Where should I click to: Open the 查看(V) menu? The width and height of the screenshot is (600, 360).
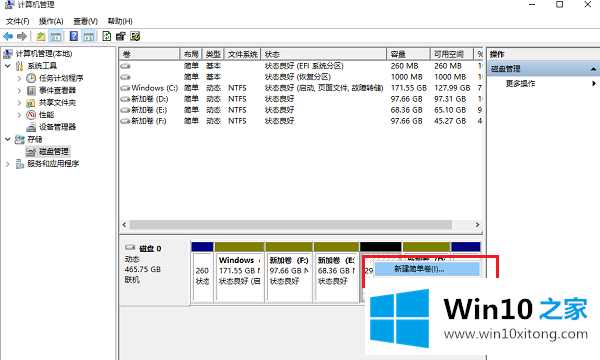tap(85, 21)
